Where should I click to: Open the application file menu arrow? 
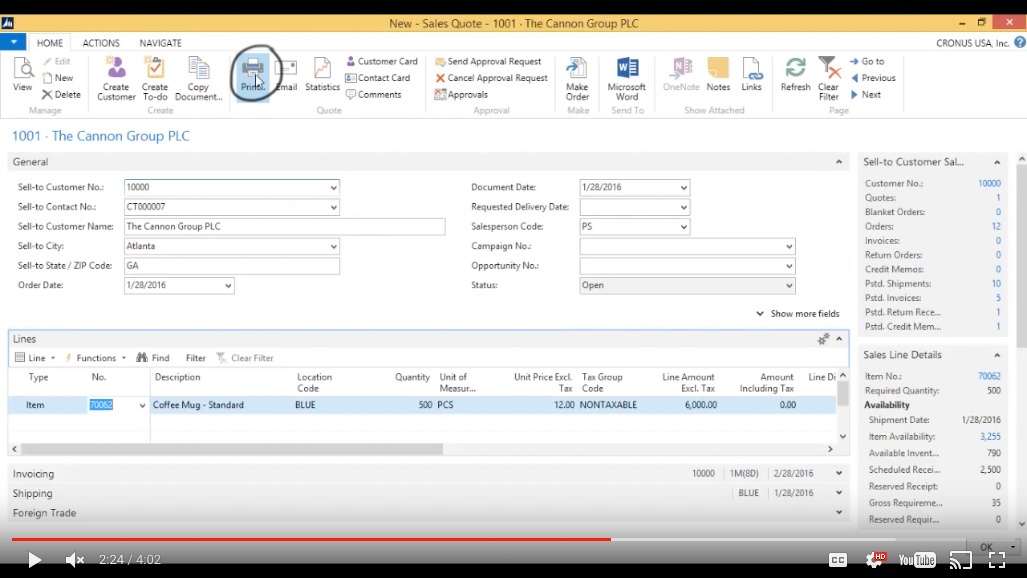pyautogui.click(x=13, y=42)
